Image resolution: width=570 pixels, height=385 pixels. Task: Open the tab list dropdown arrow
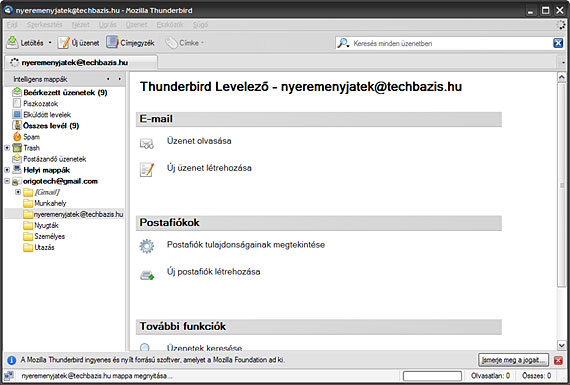tap(563, 63)
